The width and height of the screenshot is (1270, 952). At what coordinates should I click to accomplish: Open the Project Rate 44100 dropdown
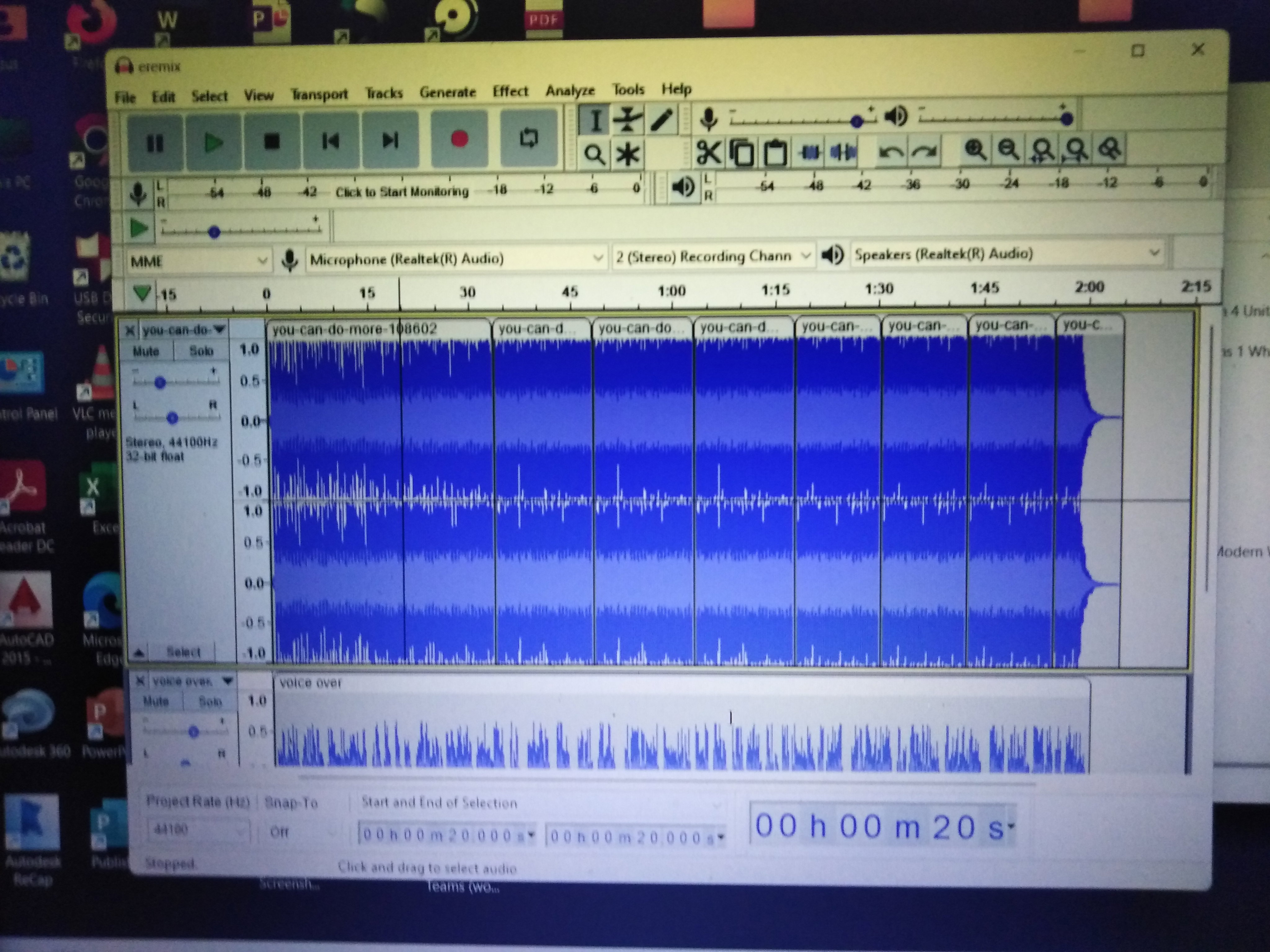198,830
